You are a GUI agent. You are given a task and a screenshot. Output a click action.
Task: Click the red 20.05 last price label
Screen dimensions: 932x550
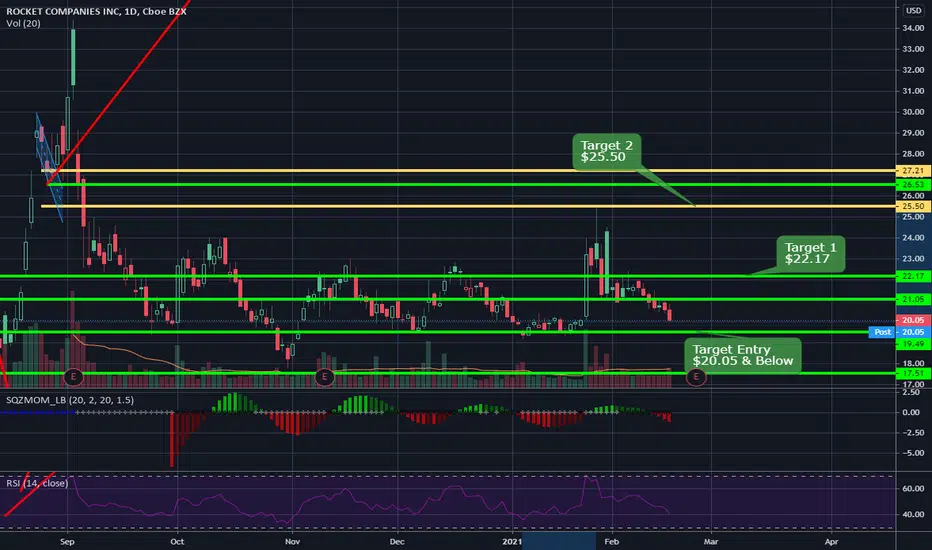(913, 320)
